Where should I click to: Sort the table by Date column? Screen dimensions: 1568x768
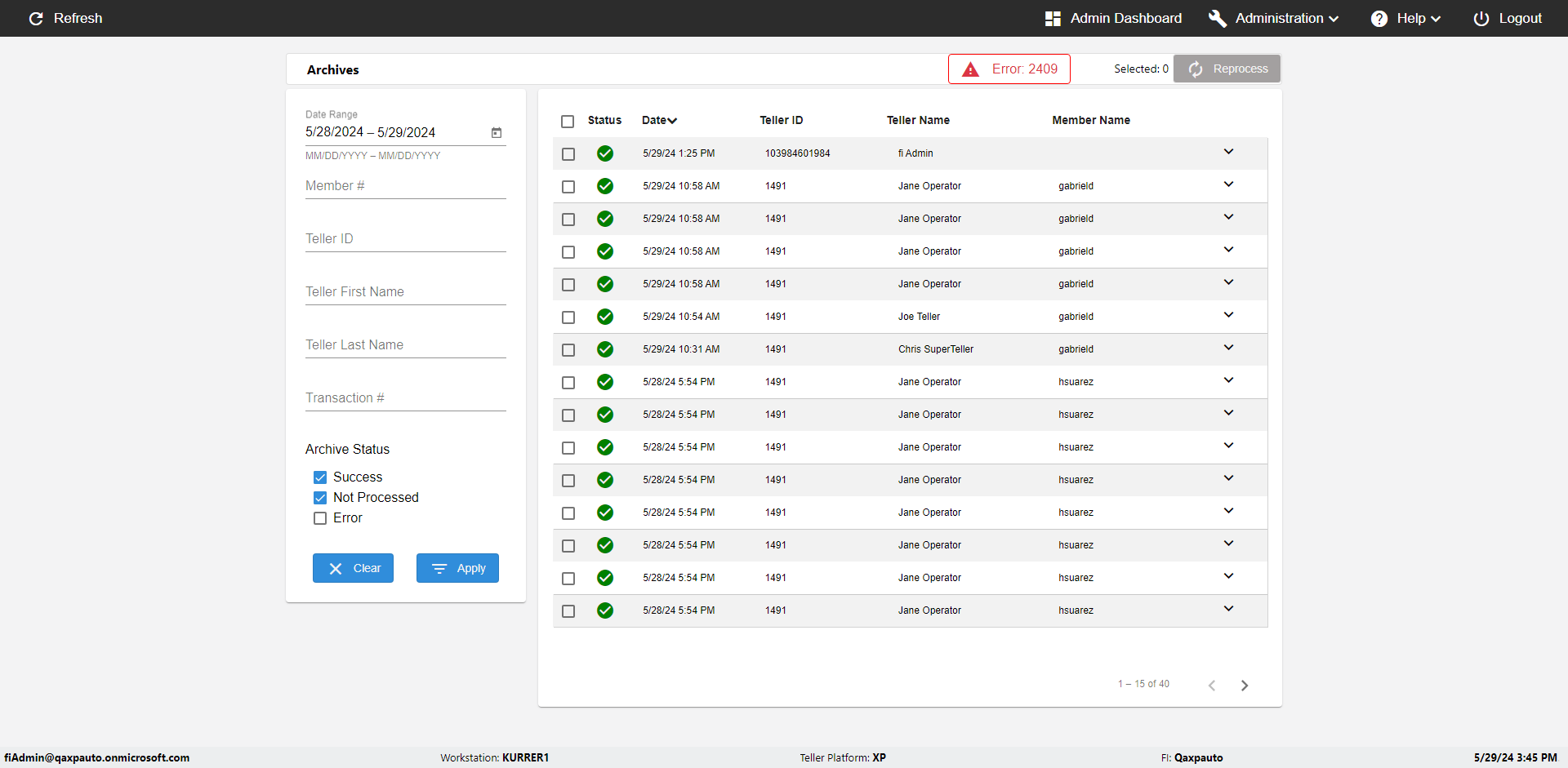pyautogui.click(x=659, y=120)
